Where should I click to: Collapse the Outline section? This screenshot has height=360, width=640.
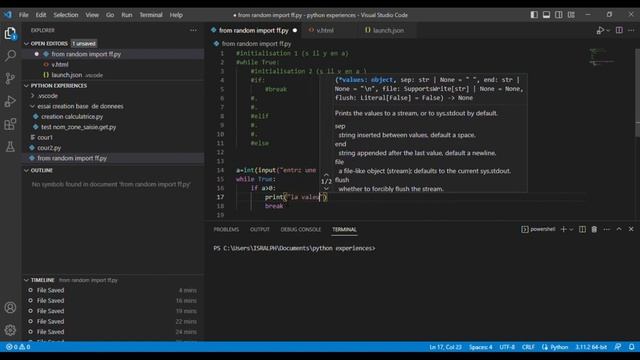(27, 170)
